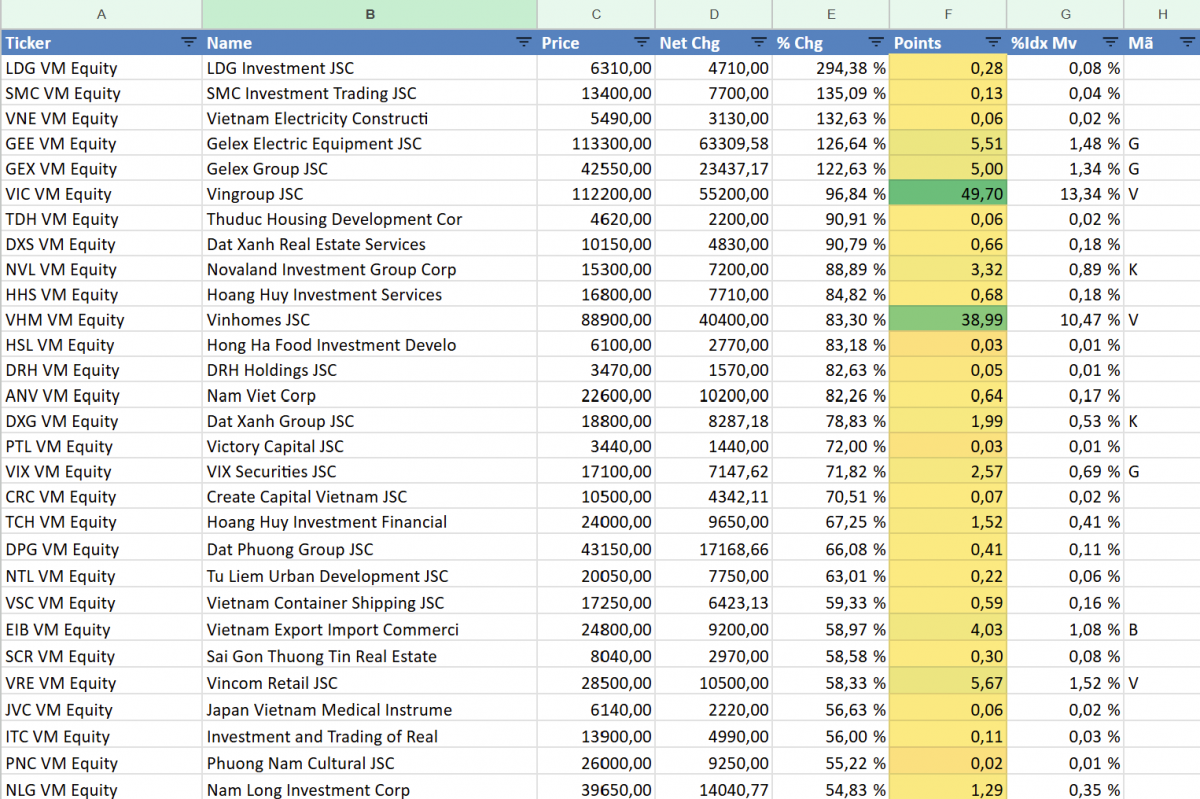This screenshot has height=799, width=1200.
Task: Select column E header
Action: pos(831,14)
